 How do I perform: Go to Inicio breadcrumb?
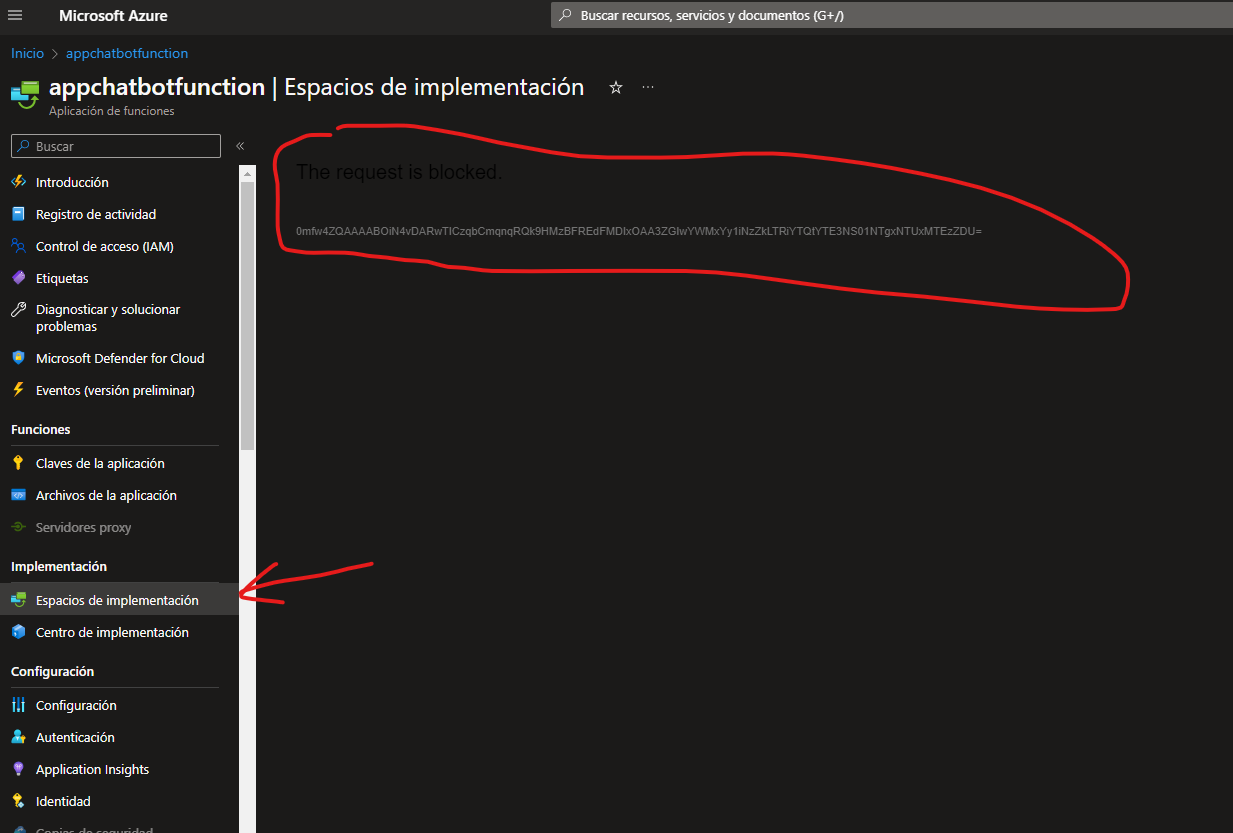pos(28,53)
